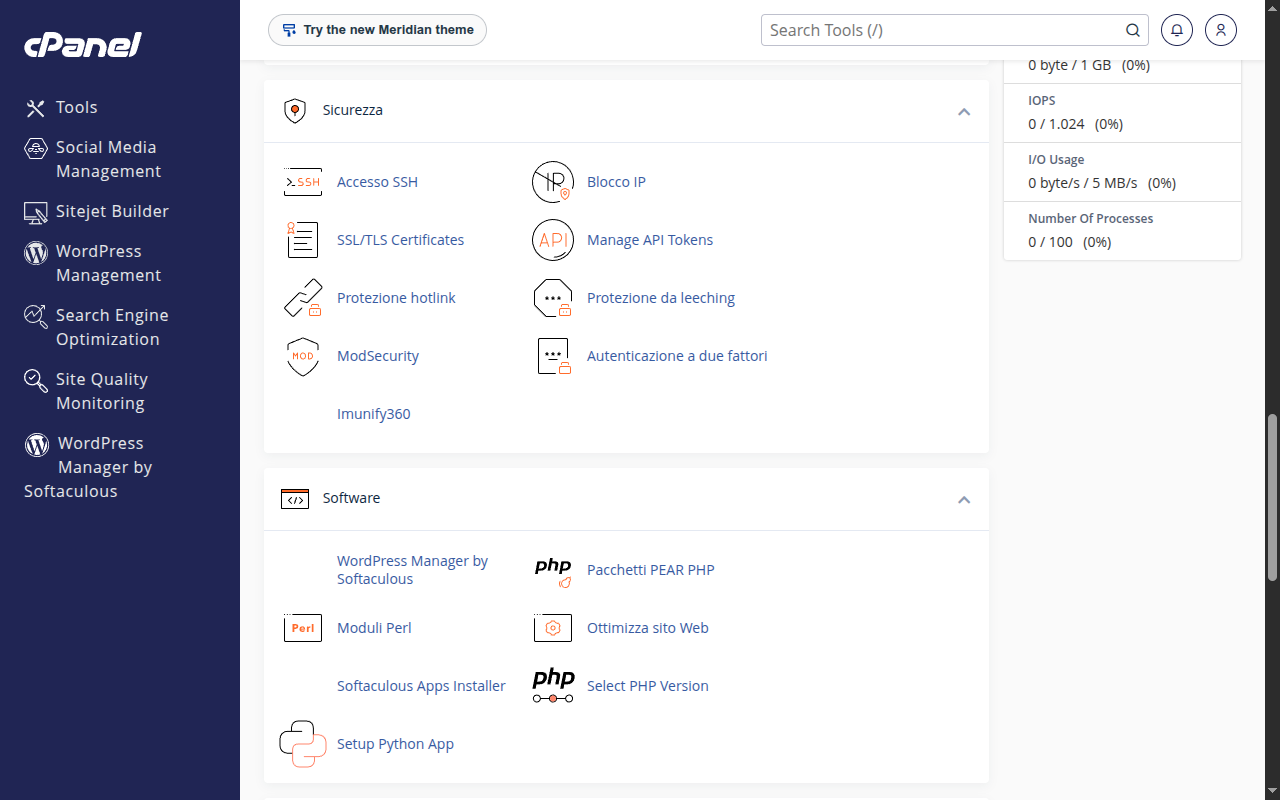Screen dimensions: 1280x800
Task: Open the Manage API Tokens link
Action: [x=650, y=240]
